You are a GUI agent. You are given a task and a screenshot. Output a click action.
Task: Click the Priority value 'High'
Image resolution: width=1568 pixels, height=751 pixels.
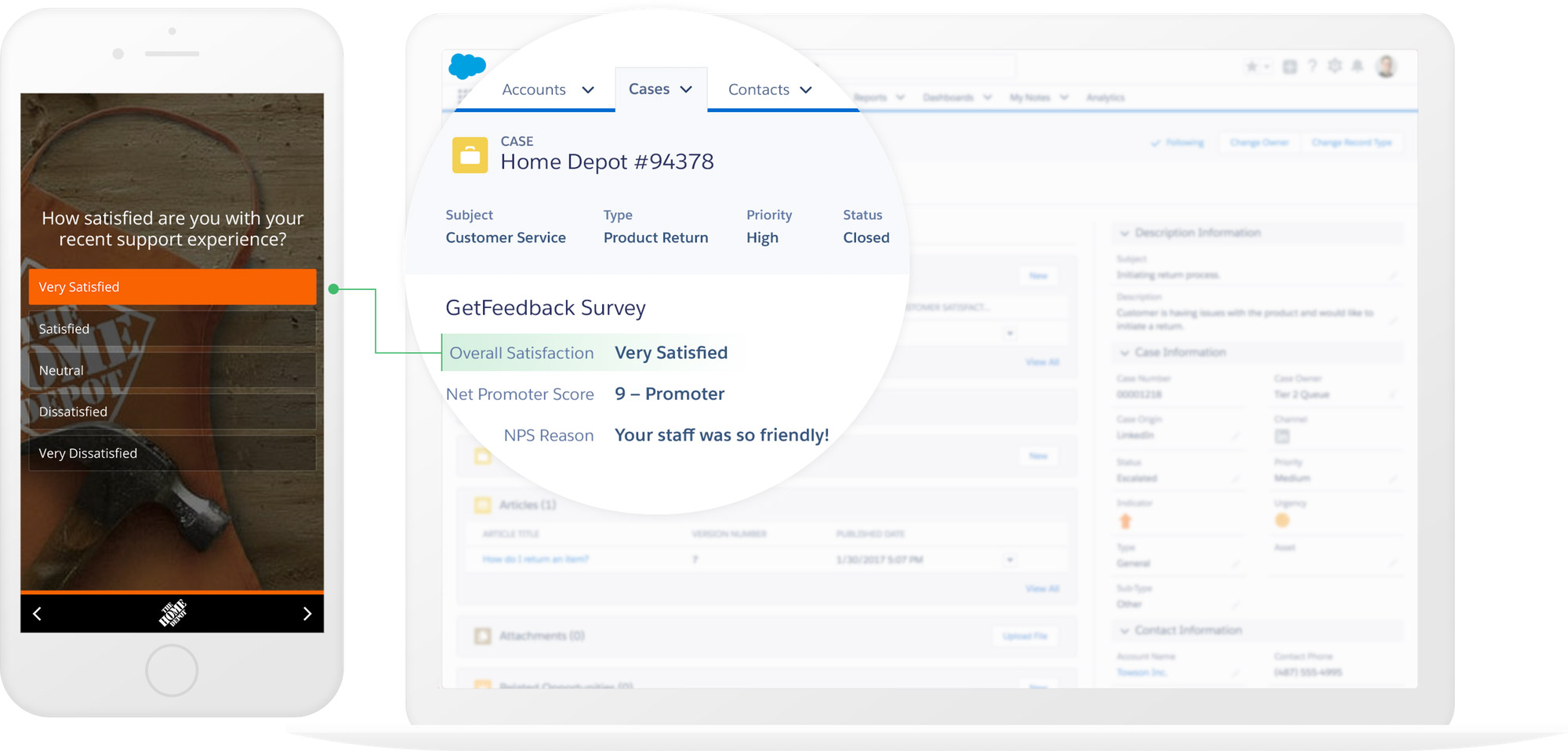tap(762, 238)
